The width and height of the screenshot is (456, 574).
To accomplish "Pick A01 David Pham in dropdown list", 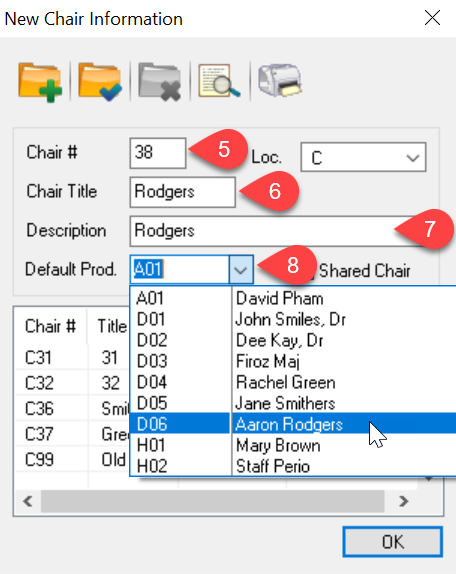I will (x=293, y=298).
